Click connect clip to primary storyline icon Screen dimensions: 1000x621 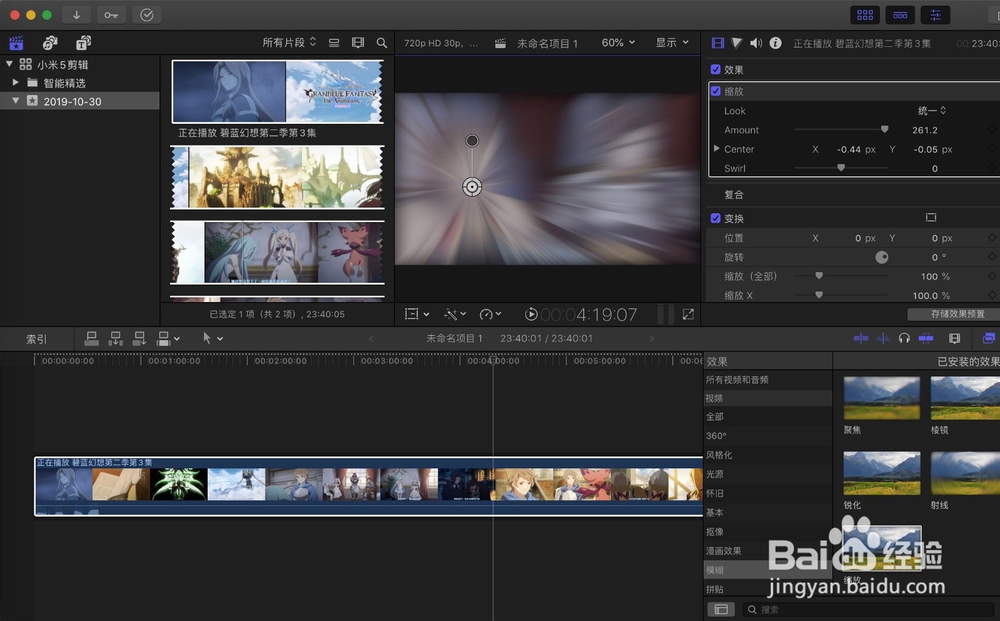pyautogui.click(x=91, y=339)
